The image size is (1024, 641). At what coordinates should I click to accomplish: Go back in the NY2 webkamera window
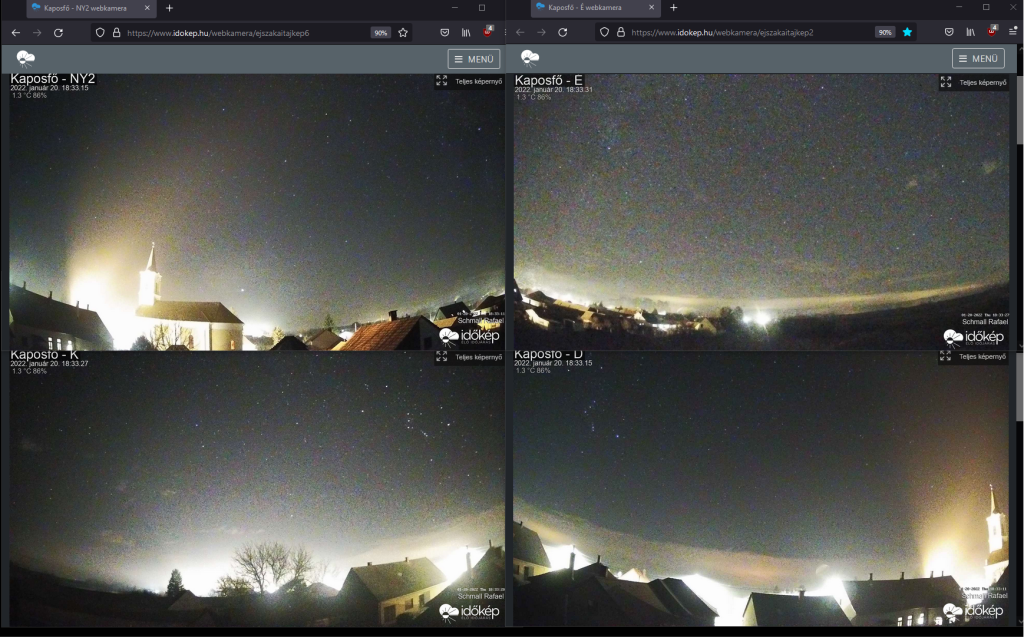tap(16, 32)
